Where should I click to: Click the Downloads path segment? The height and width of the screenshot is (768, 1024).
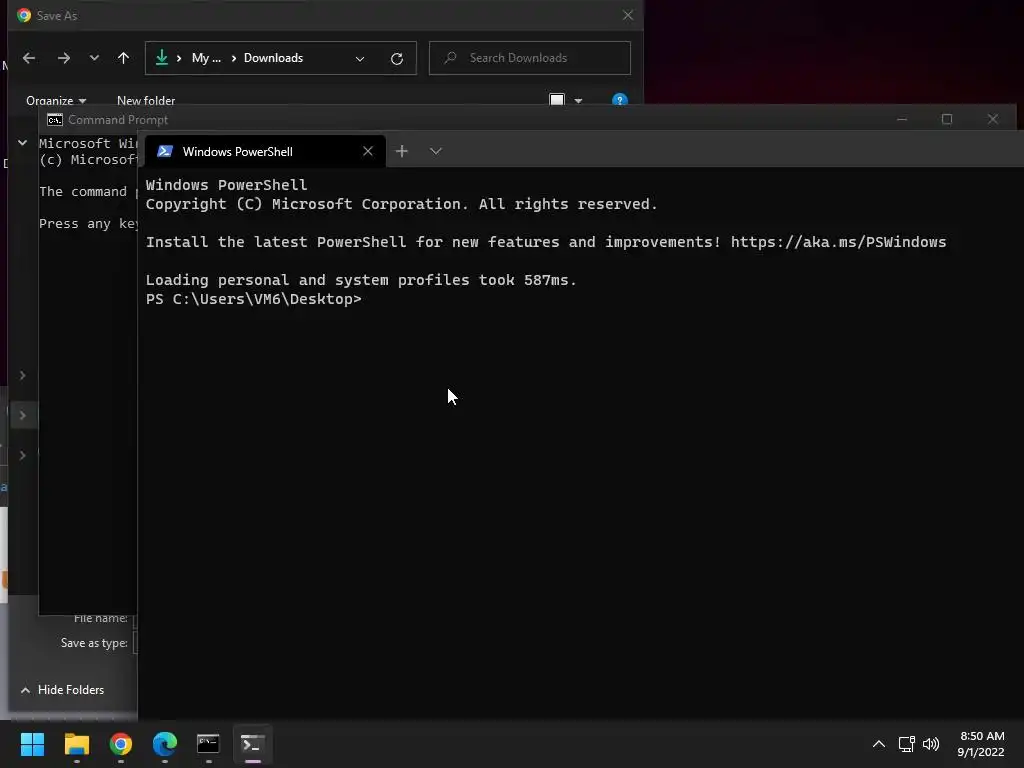coord(273,58)
